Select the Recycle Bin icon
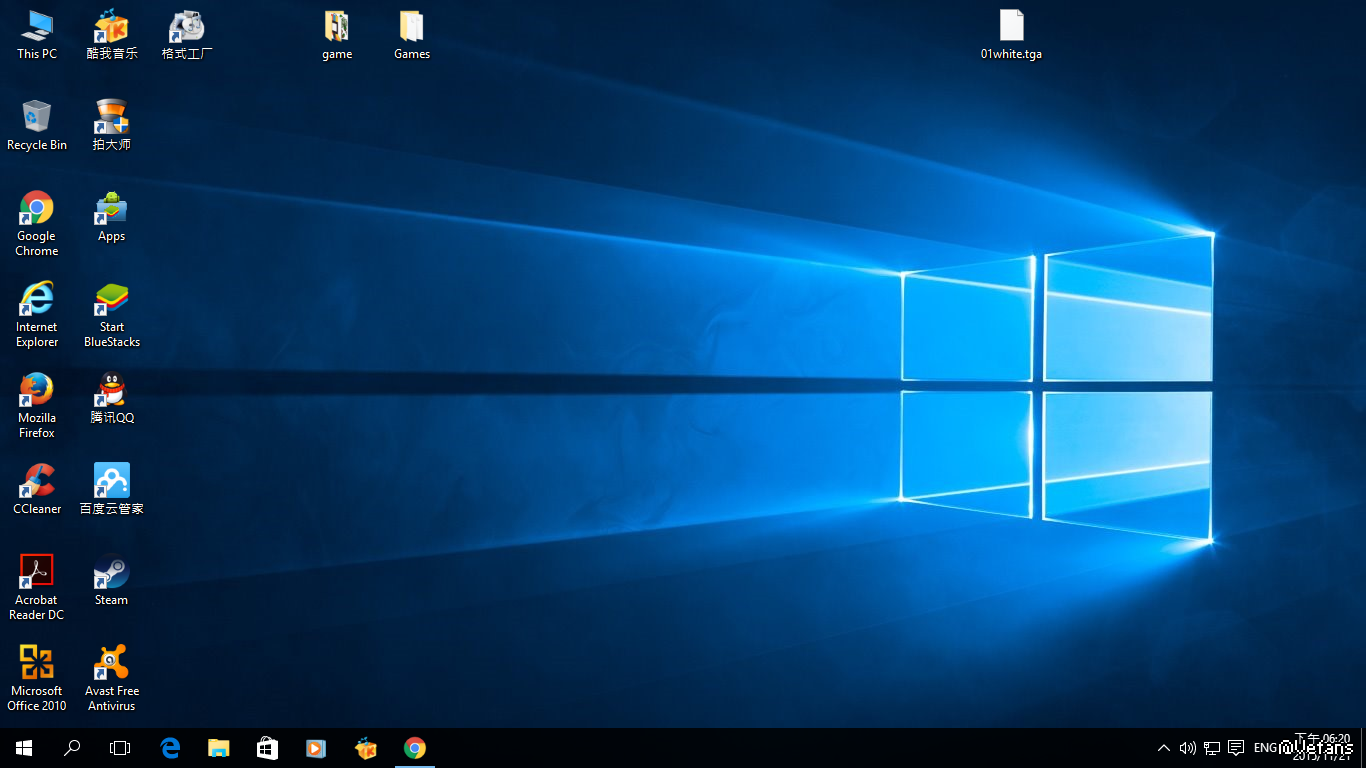 [37, 118]
